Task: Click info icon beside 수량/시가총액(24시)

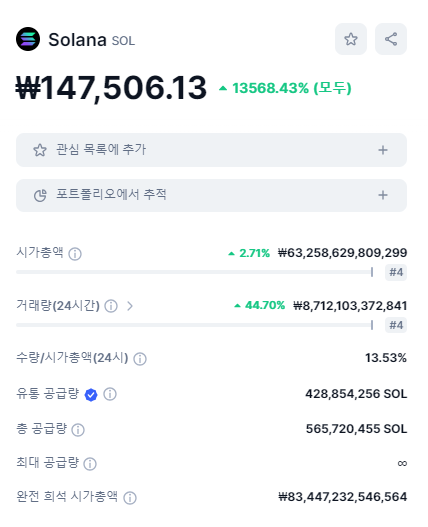Action: pos(140,359)
